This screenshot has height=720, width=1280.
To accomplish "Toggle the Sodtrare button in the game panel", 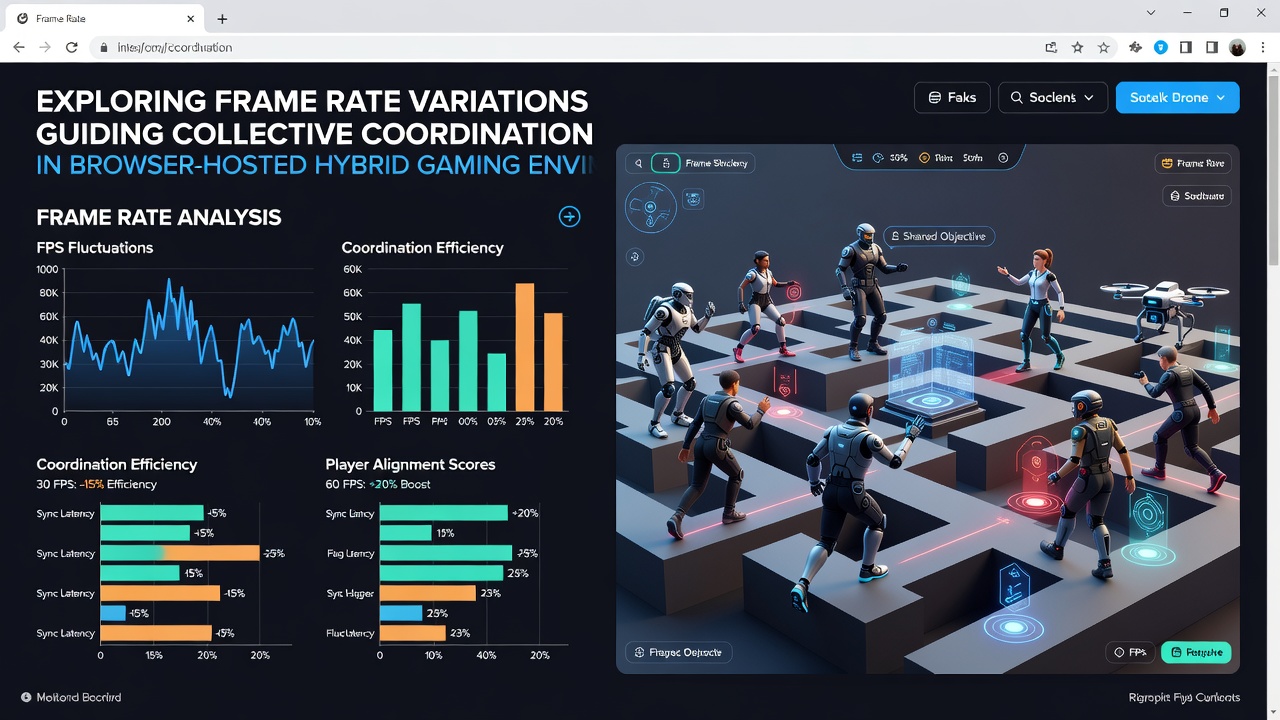I will click(x=1196, y=196).
